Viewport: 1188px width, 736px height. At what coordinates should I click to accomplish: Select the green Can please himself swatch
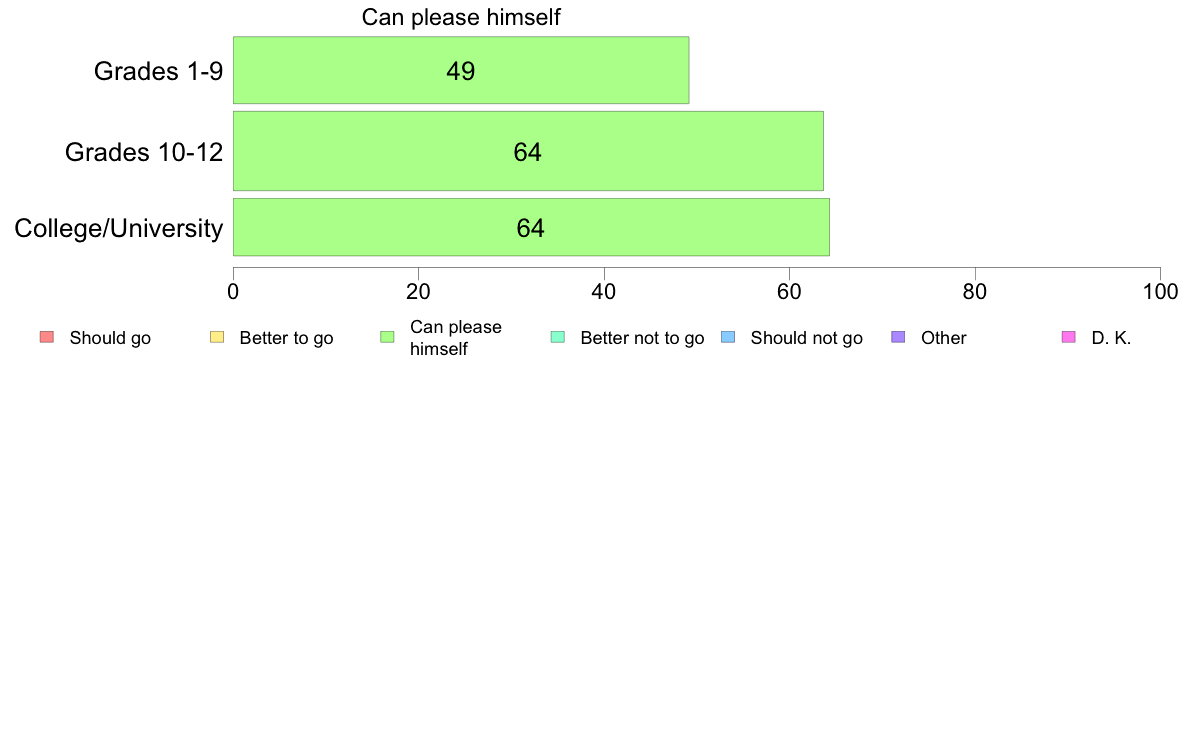tap(387, 337)
